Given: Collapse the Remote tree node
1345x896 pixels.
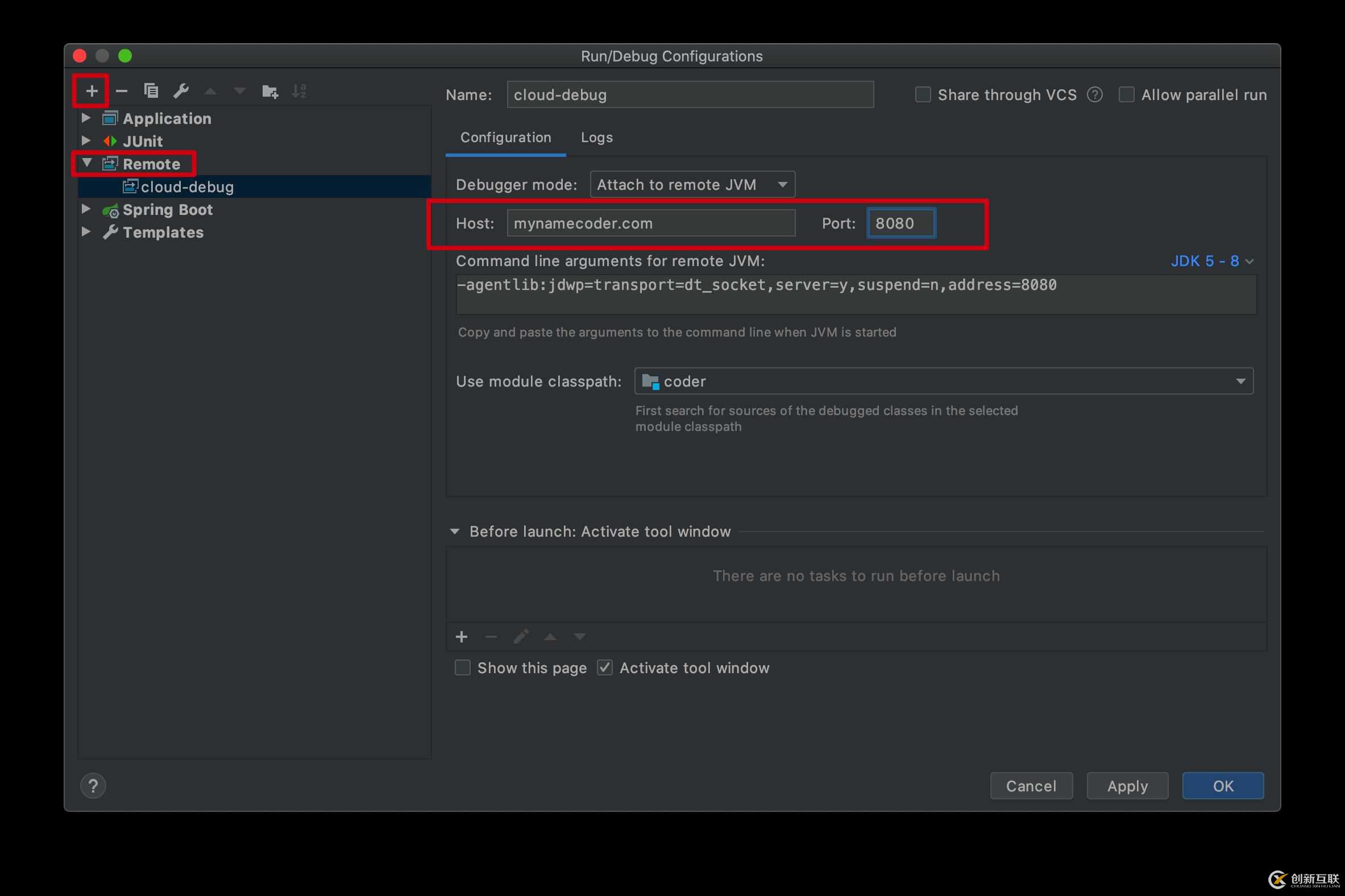Looking at the screenshot, I should 86,163.
